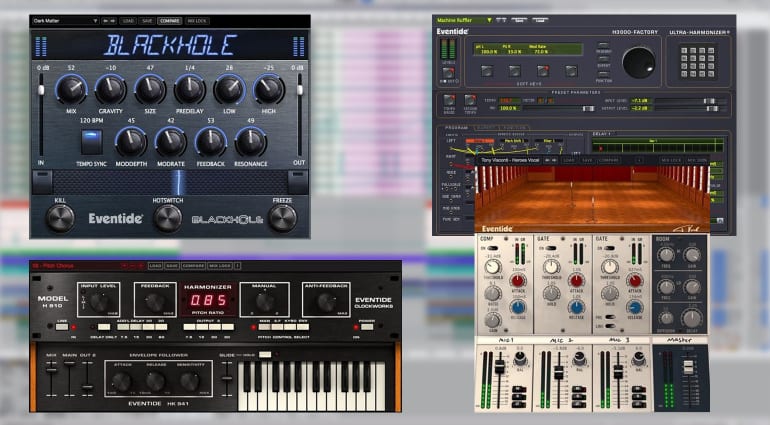Screen dimensions: 770x425
Task: Toggle the H910 POWER button
Action: [x=367, y=327]
